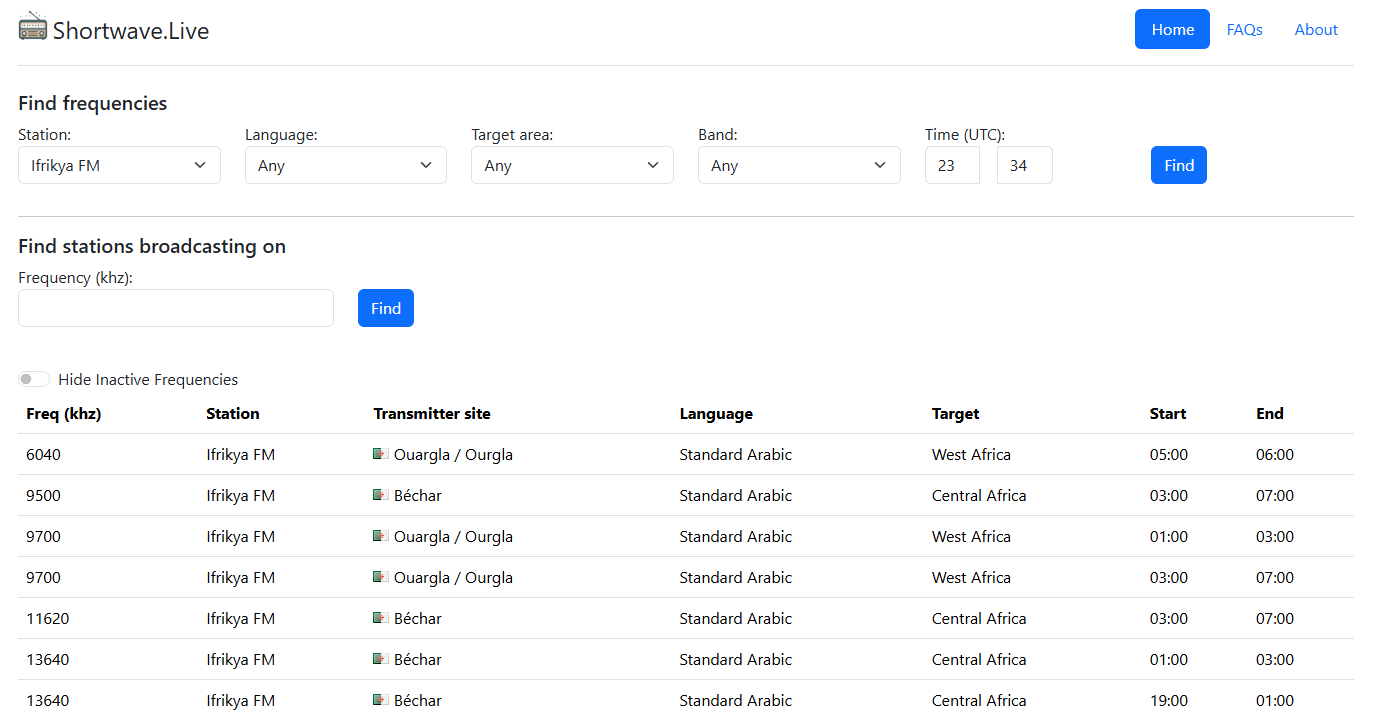Click Ouargla / Ourgla in the 6040 row
Viewport: 1380px width, 715px height.
(453, 454)
